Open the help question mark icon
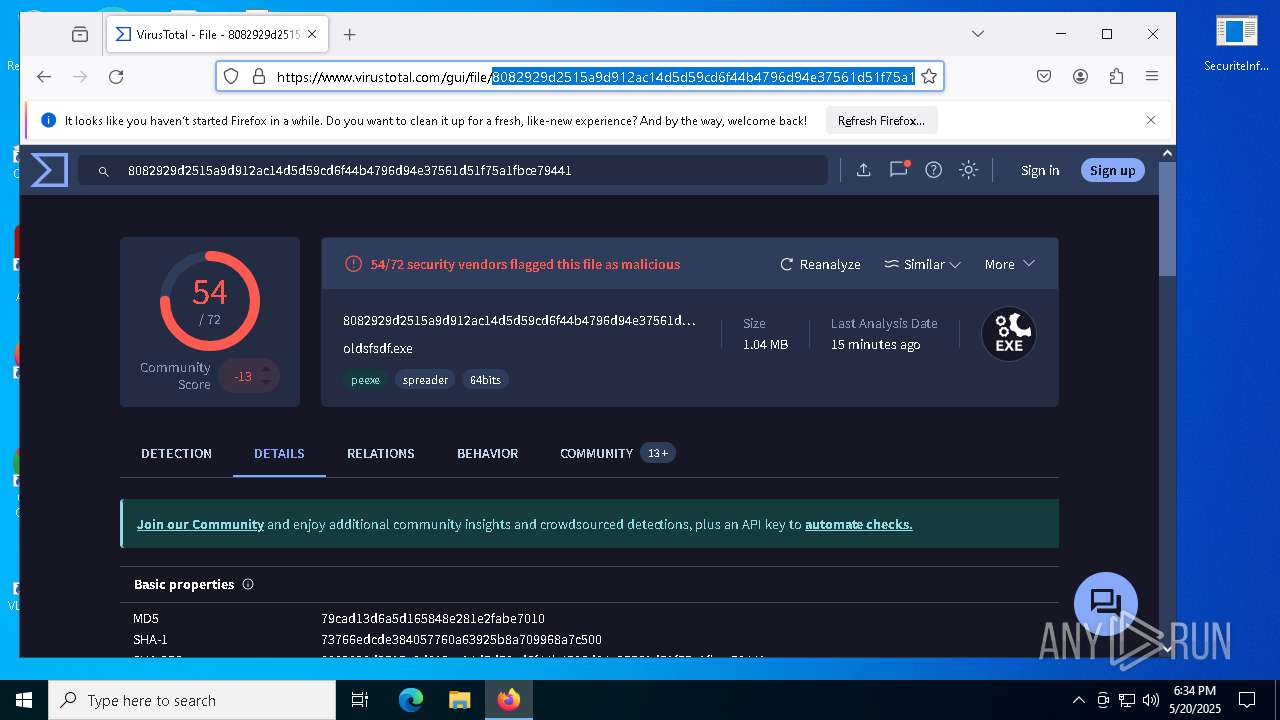Viewport: 1280px width, 720px height. tap(933, 170)
